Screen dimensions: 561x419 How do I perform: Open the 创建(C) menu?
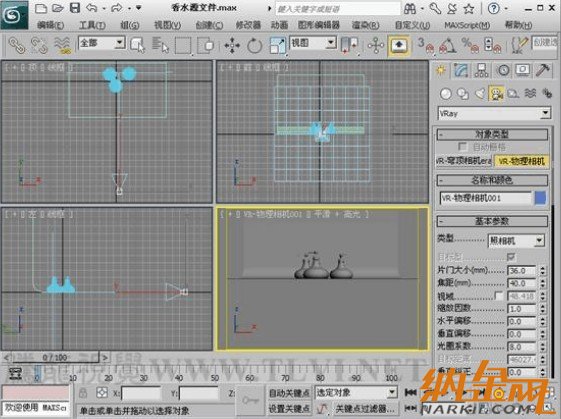click(209, 25)
